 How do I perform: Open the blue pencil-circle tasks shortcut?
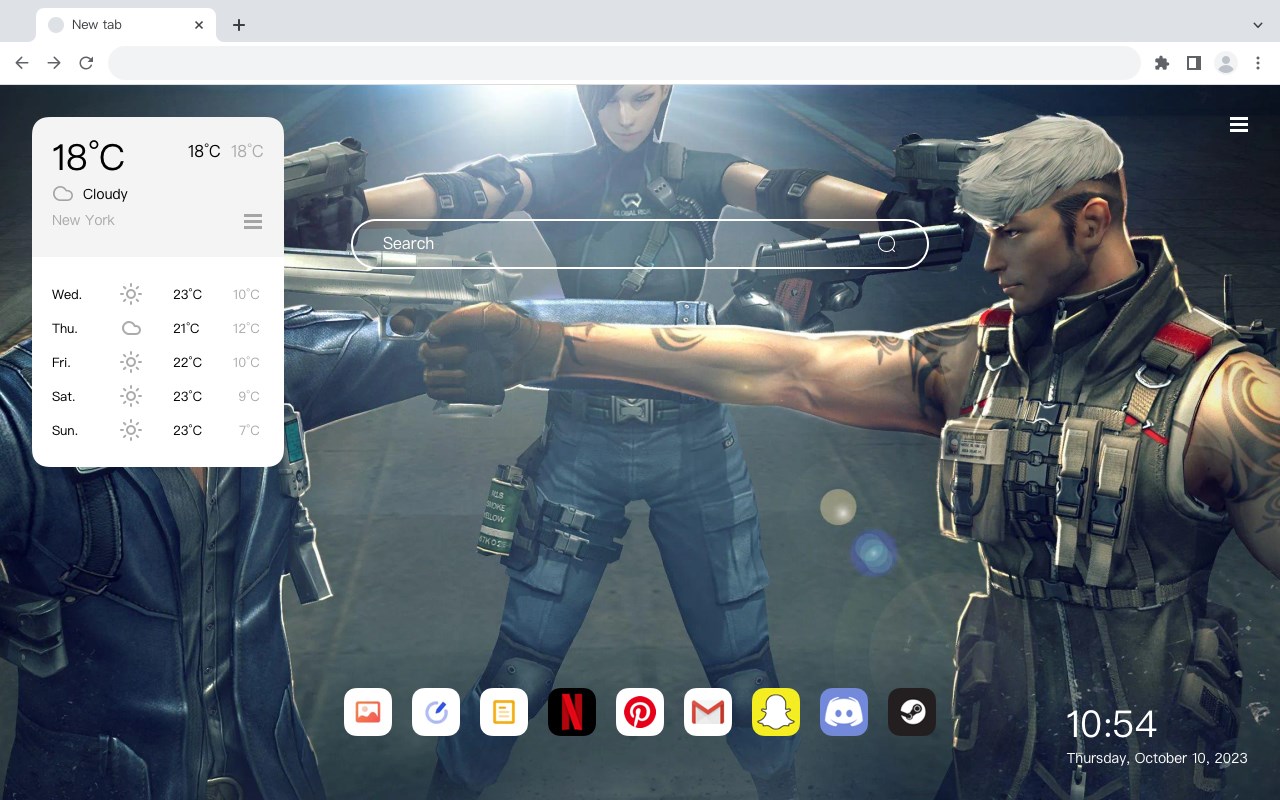pos(436,712)
